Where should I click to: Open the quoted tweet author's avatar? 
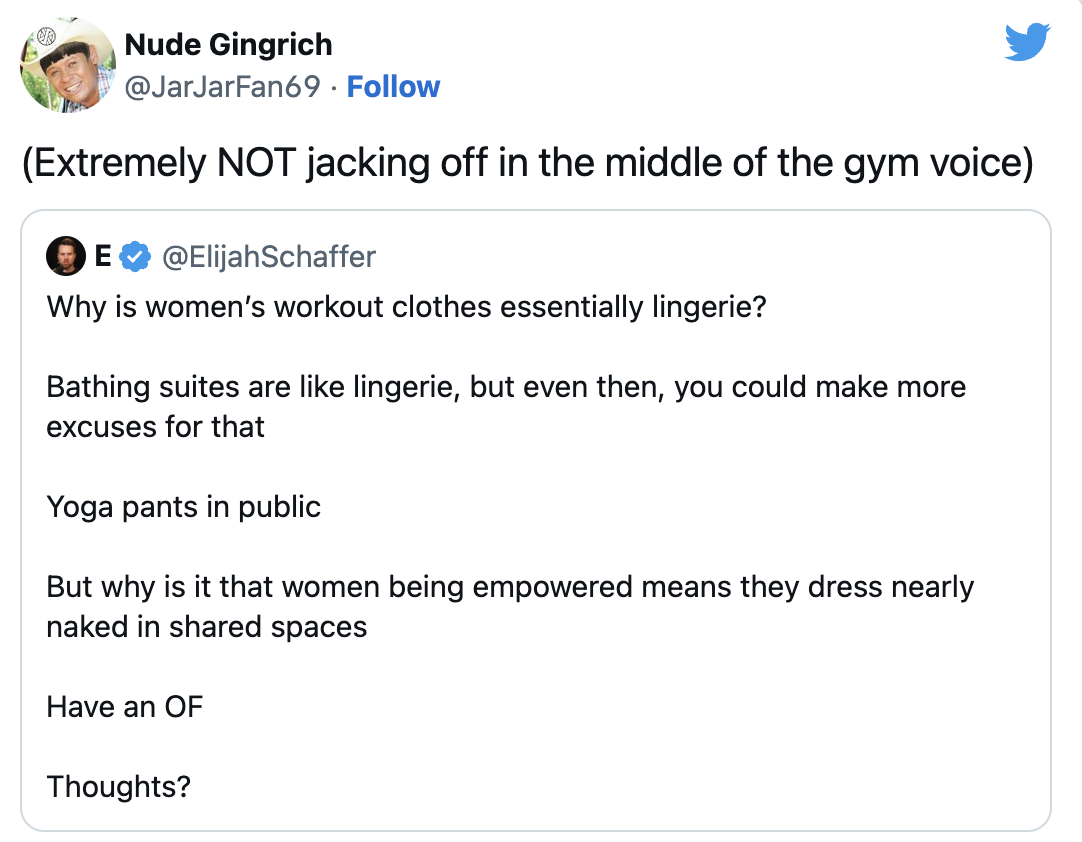click(x=66, y=256)
